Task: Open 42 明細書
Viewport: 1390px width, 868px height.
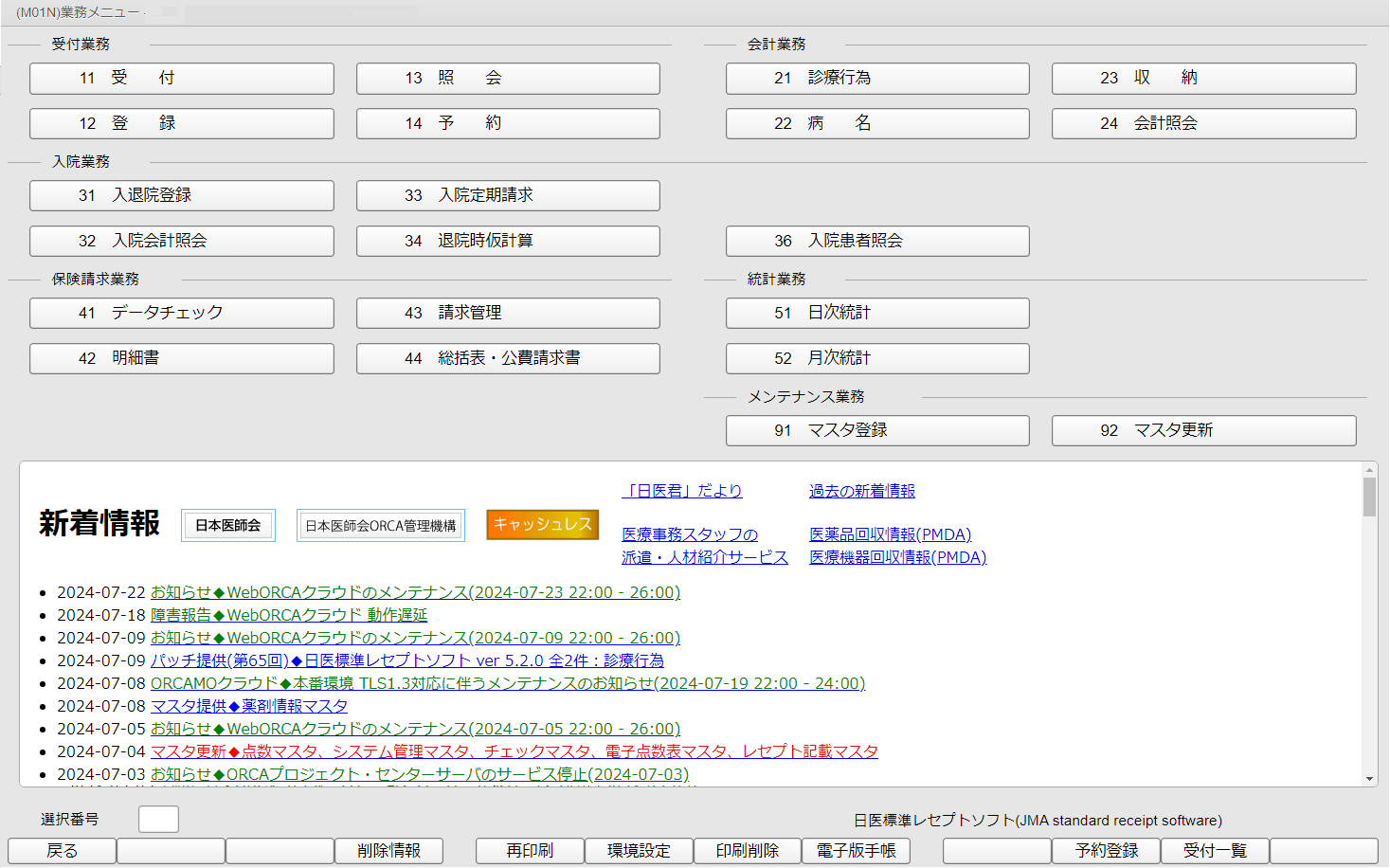Action: 182,359
